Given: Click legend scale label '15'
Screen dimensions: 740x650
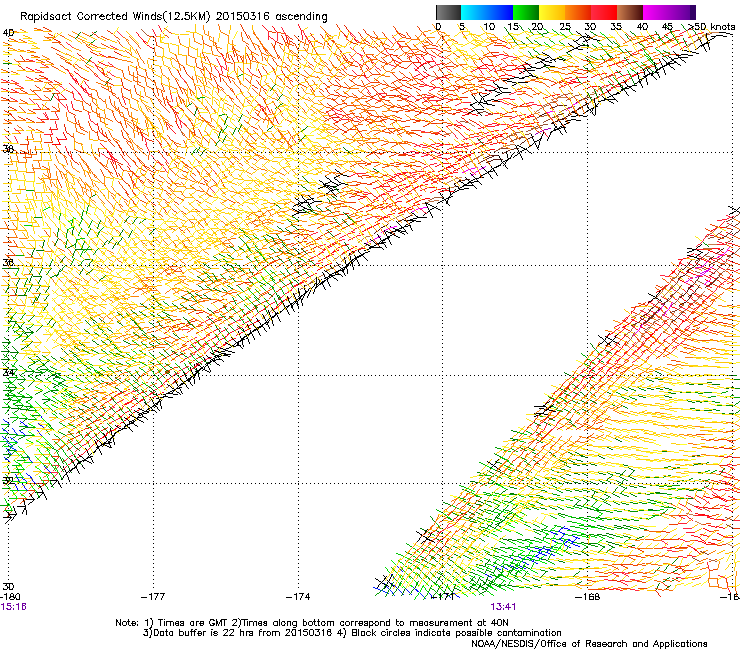Looking at the screenshot, I should (513, 27).
